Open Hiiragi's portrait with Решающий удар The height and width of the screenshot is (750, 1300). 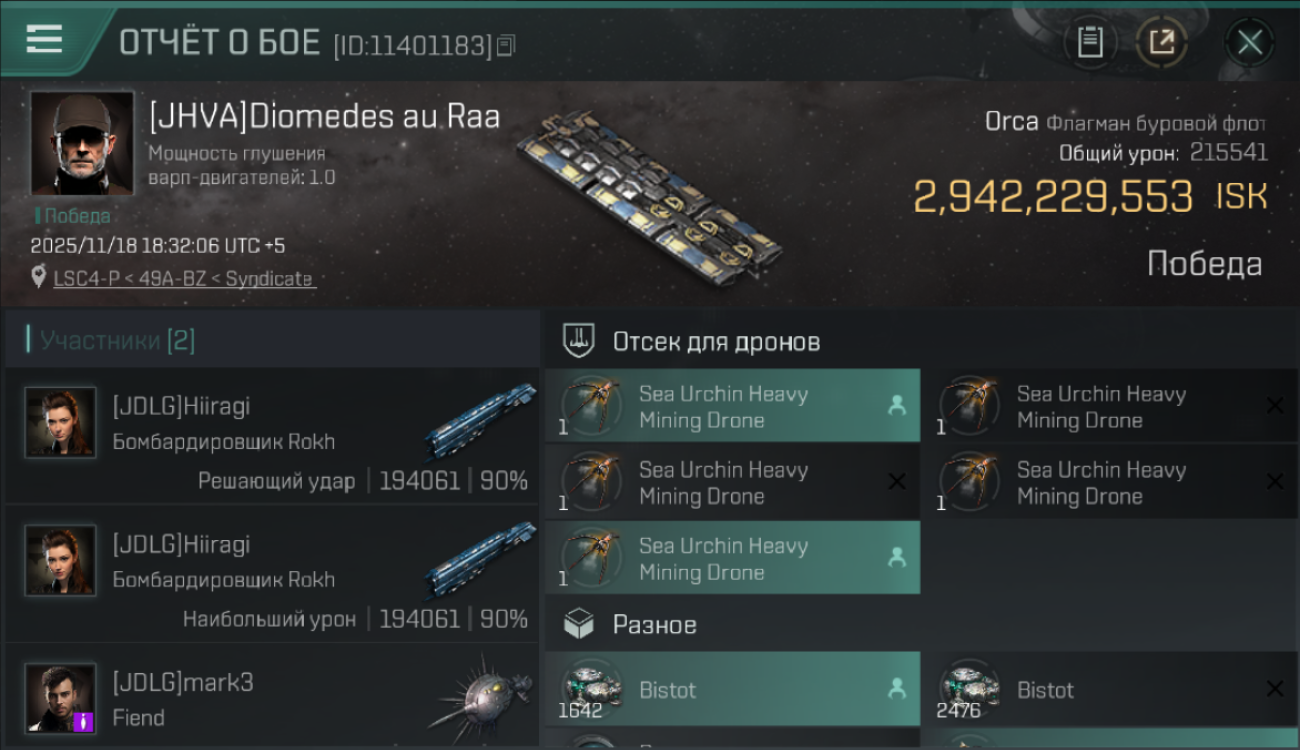pos(61,422)
